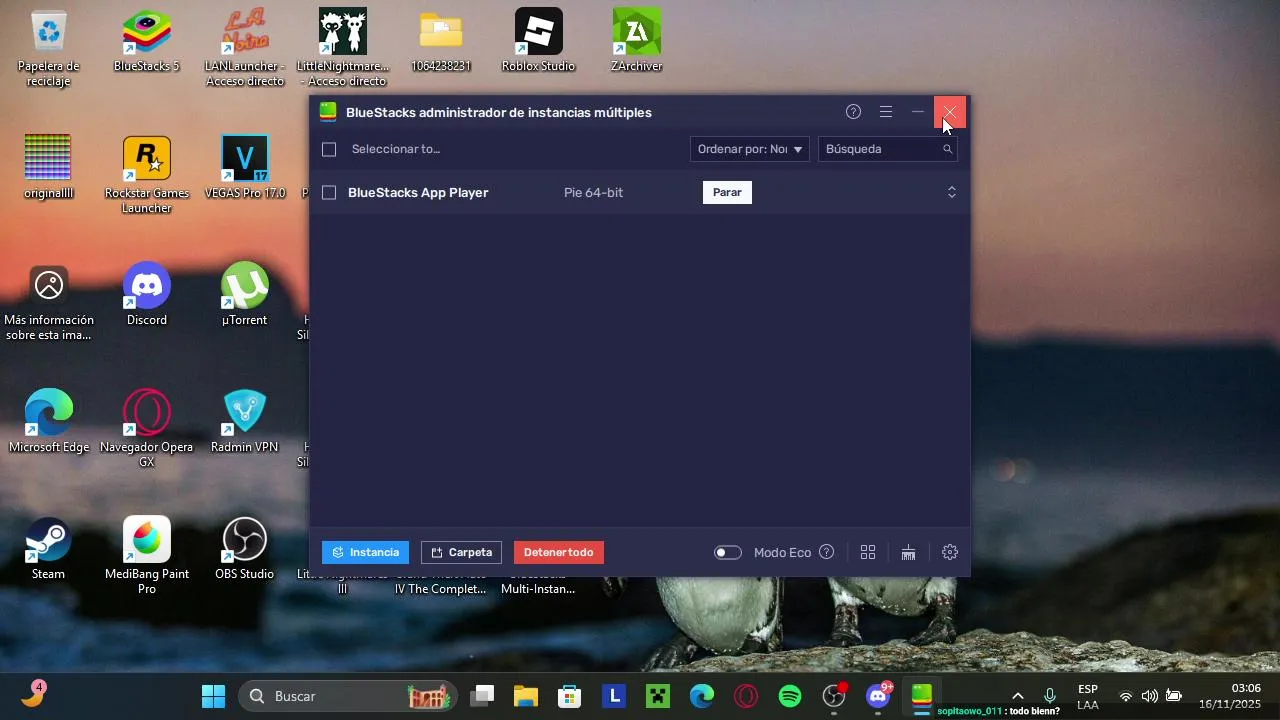
Task: Select the Radmin VPN desktop icon
Action: [245, 422]
